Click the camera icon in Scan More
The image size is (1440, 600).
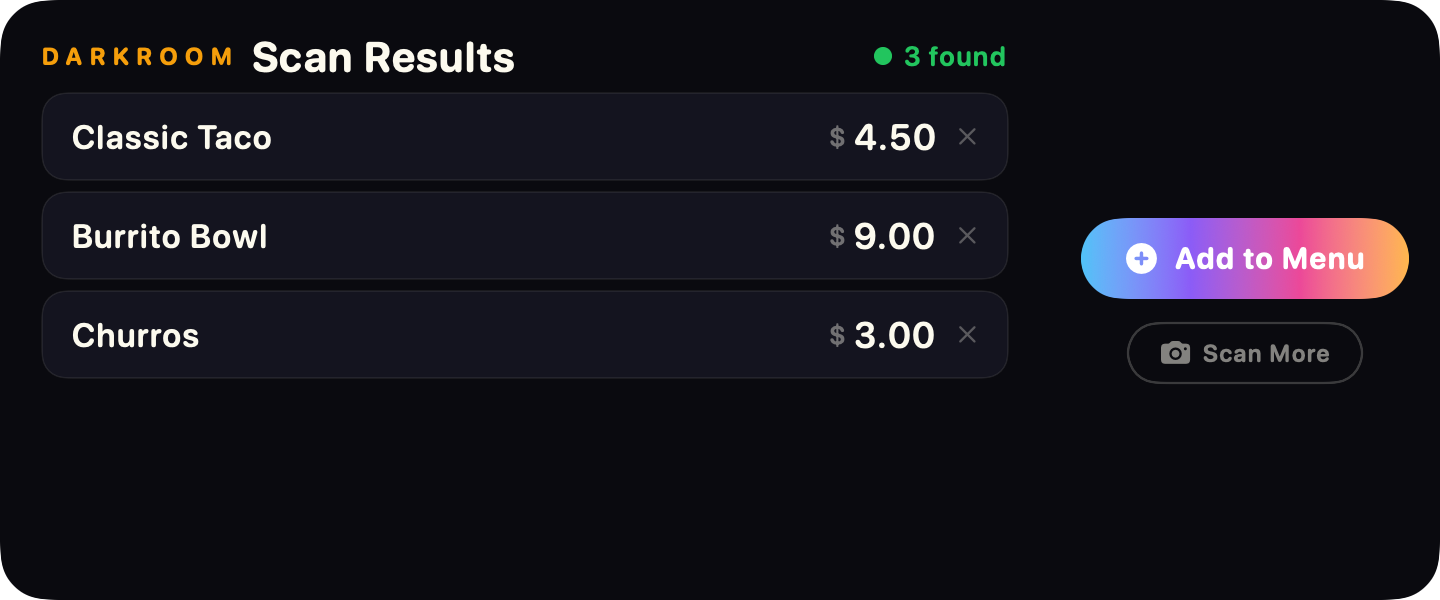click(x=1175, y=353)
